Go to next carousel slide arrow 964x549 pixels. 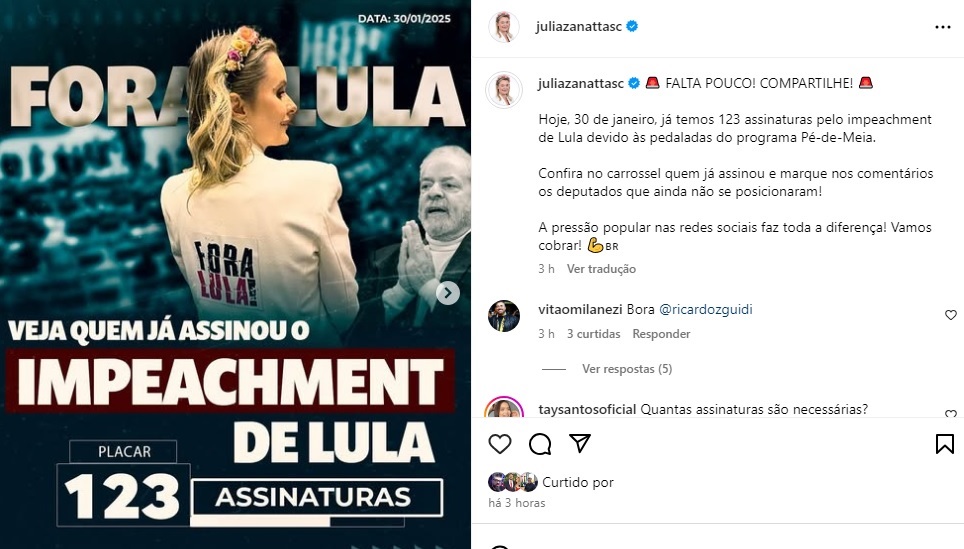point(448,293)
